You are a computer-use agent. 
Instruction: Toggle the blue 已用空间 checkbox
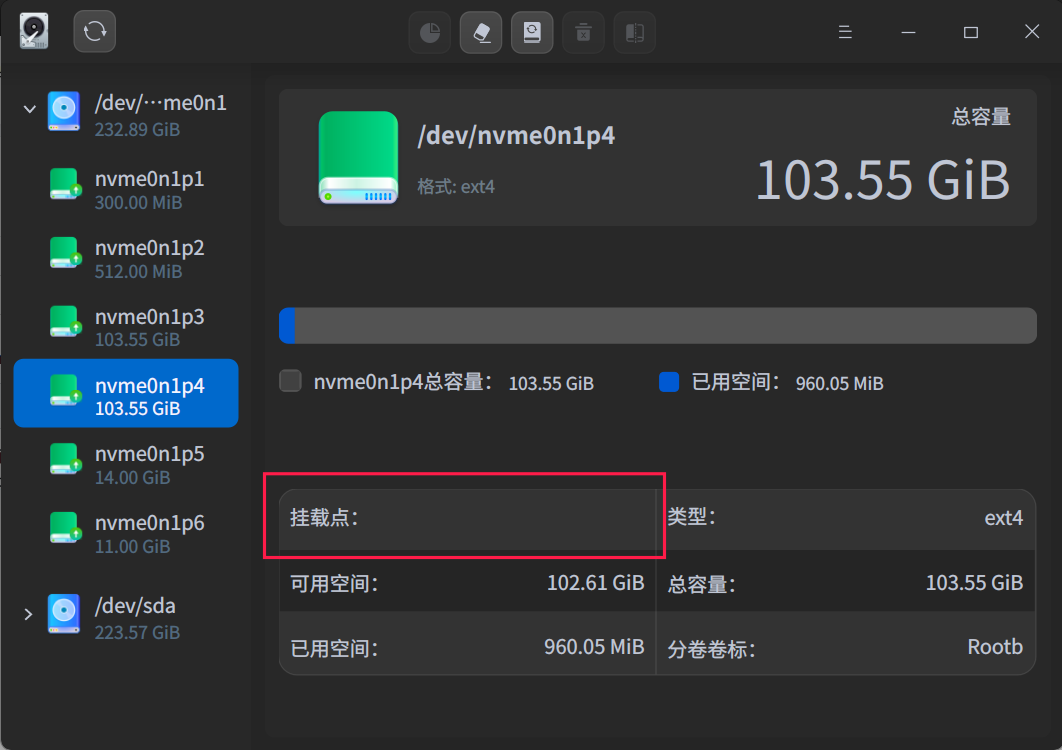[669, 381]
